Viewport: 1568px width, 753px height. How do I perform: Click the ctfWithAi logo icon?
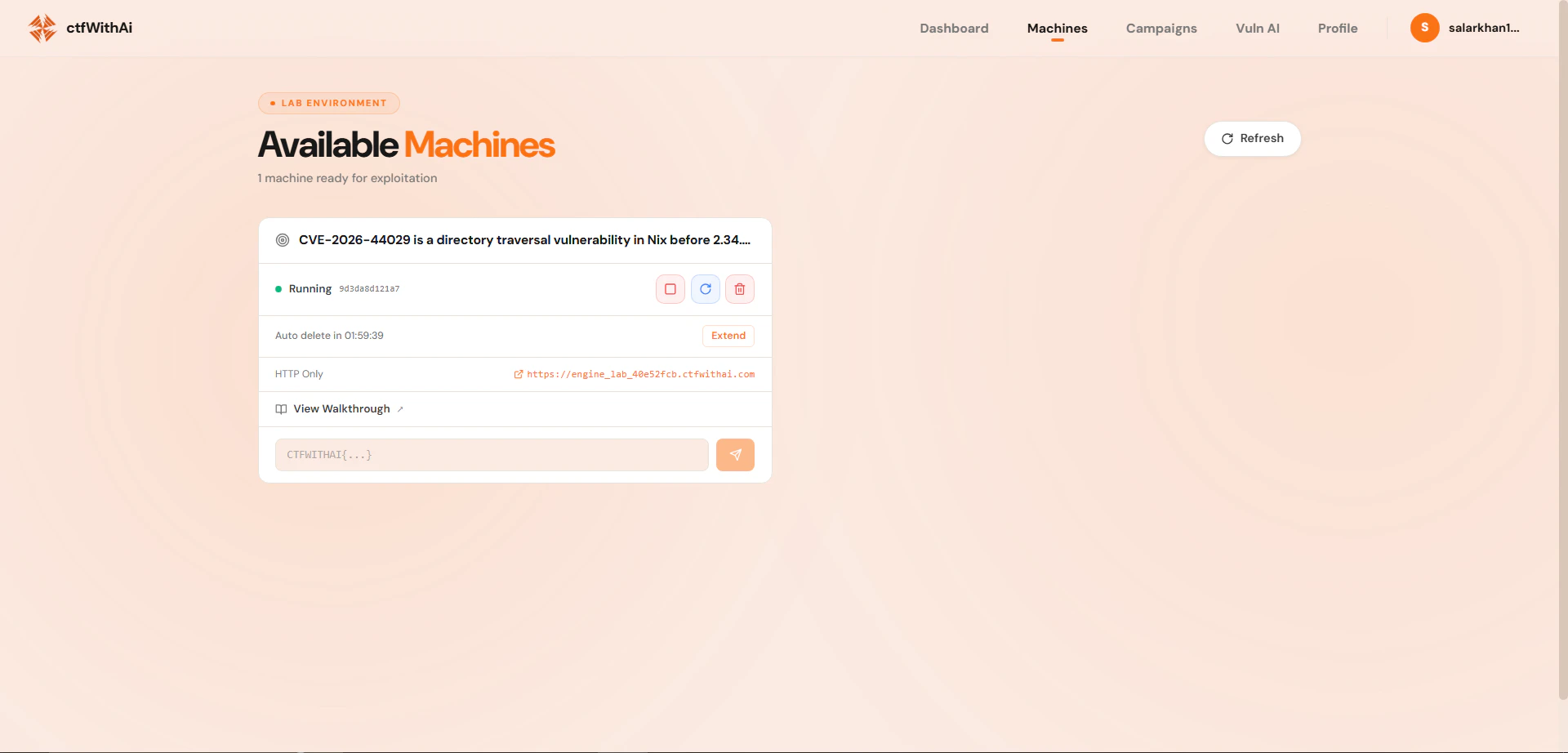point(42,28)
